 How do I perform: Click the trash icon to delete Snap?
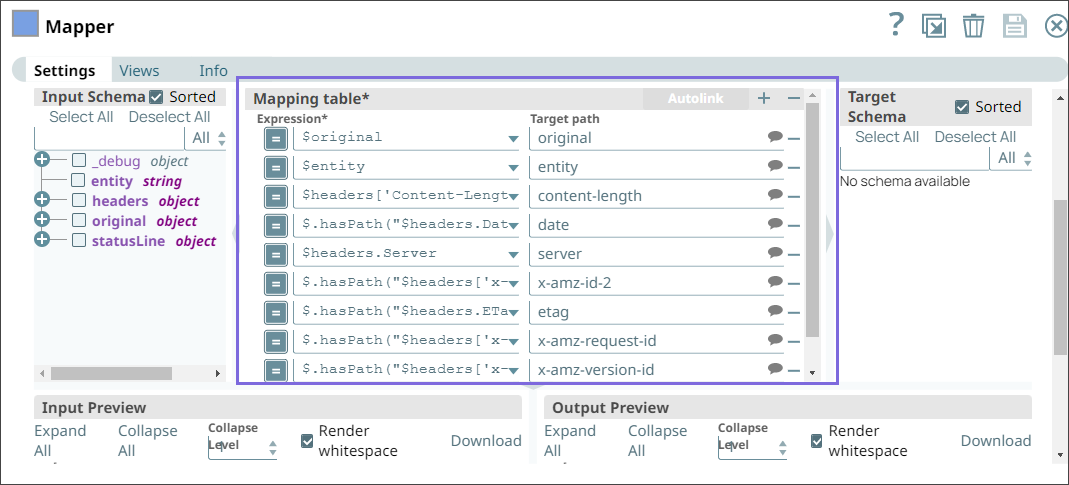tap(973, 26)
